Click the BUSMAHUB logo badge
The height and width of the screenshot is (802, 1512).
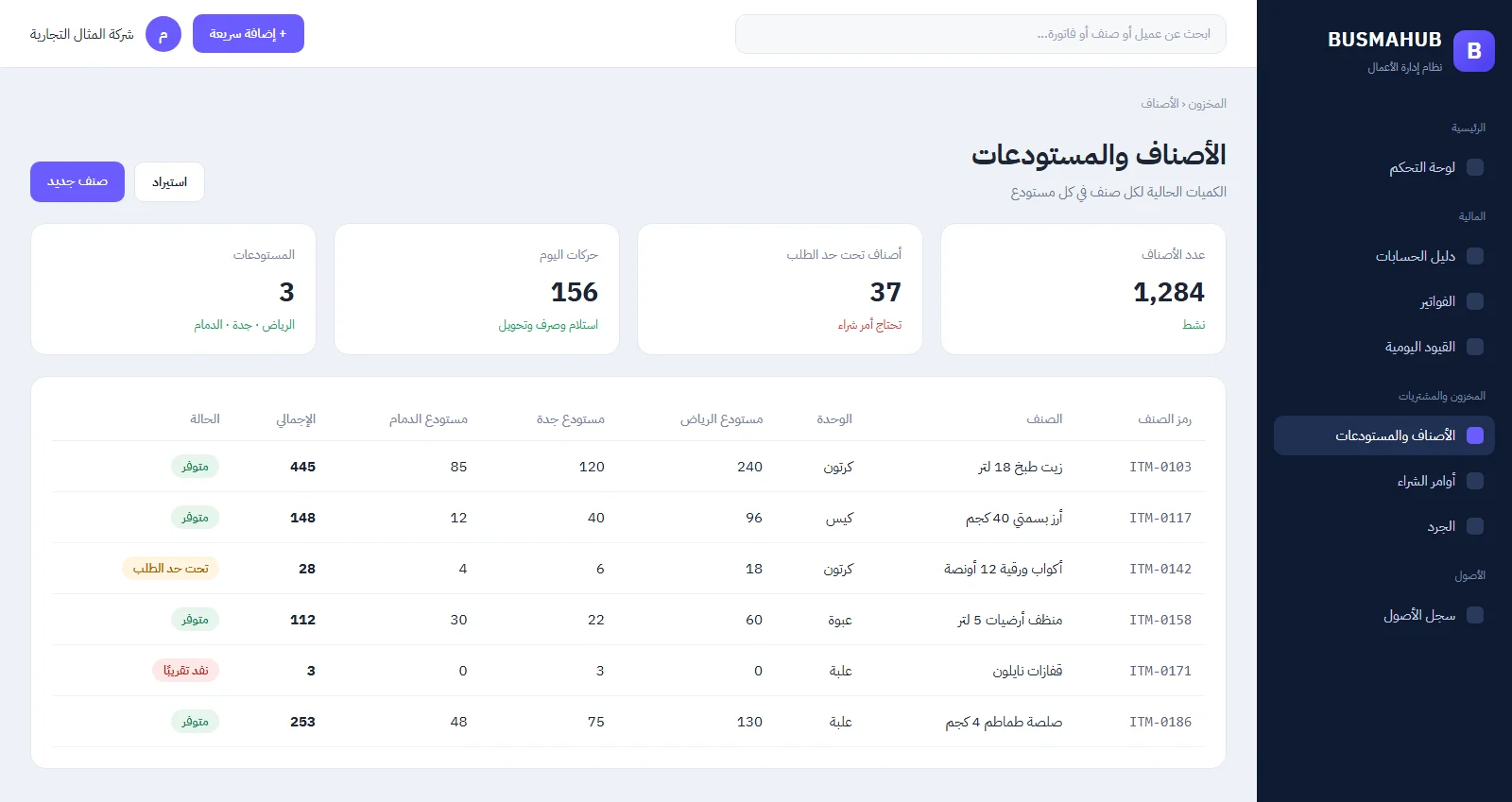pyautogui.click(x=1473, y=51)
